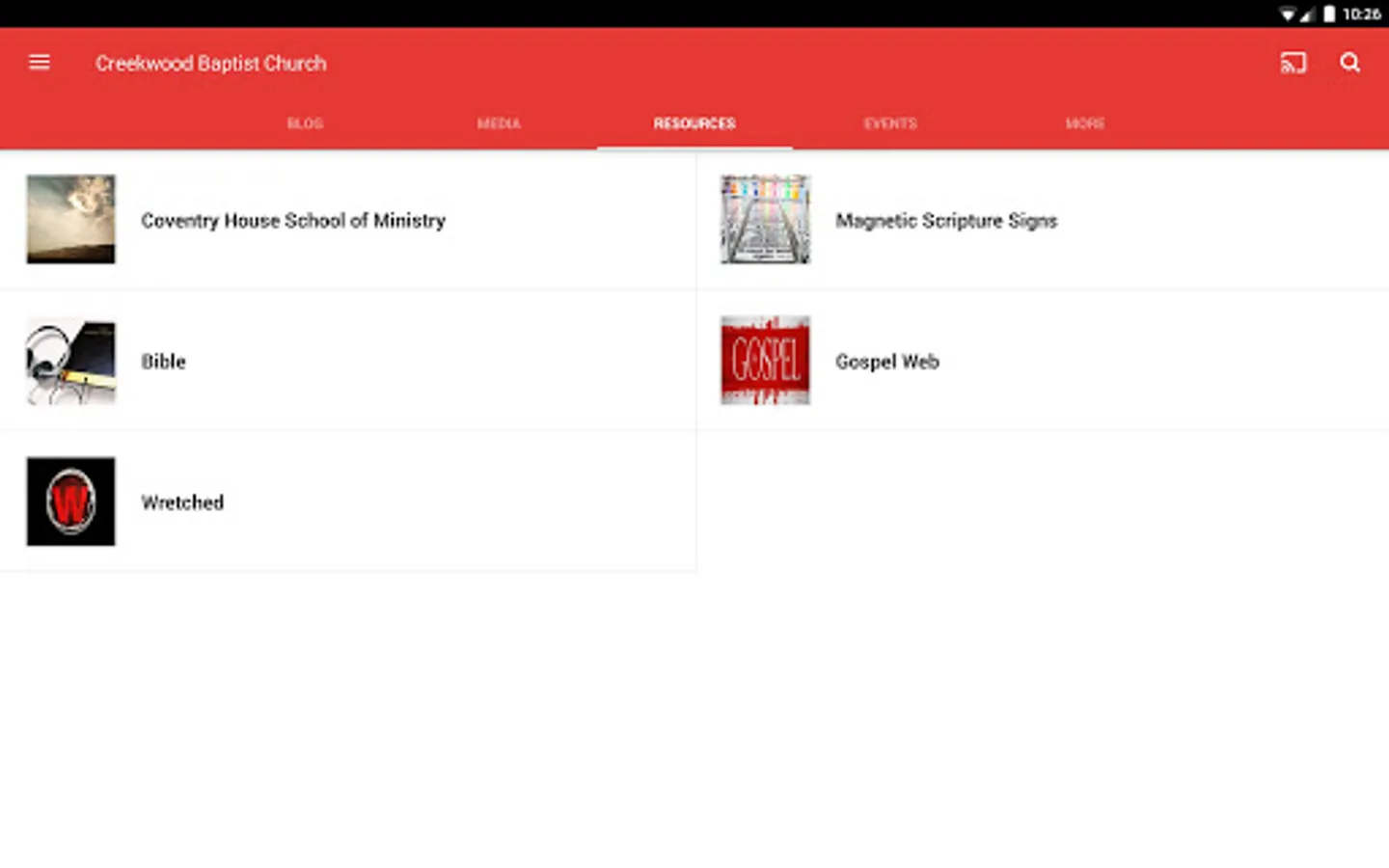Switch to the Blog tab

coord(305,123)
